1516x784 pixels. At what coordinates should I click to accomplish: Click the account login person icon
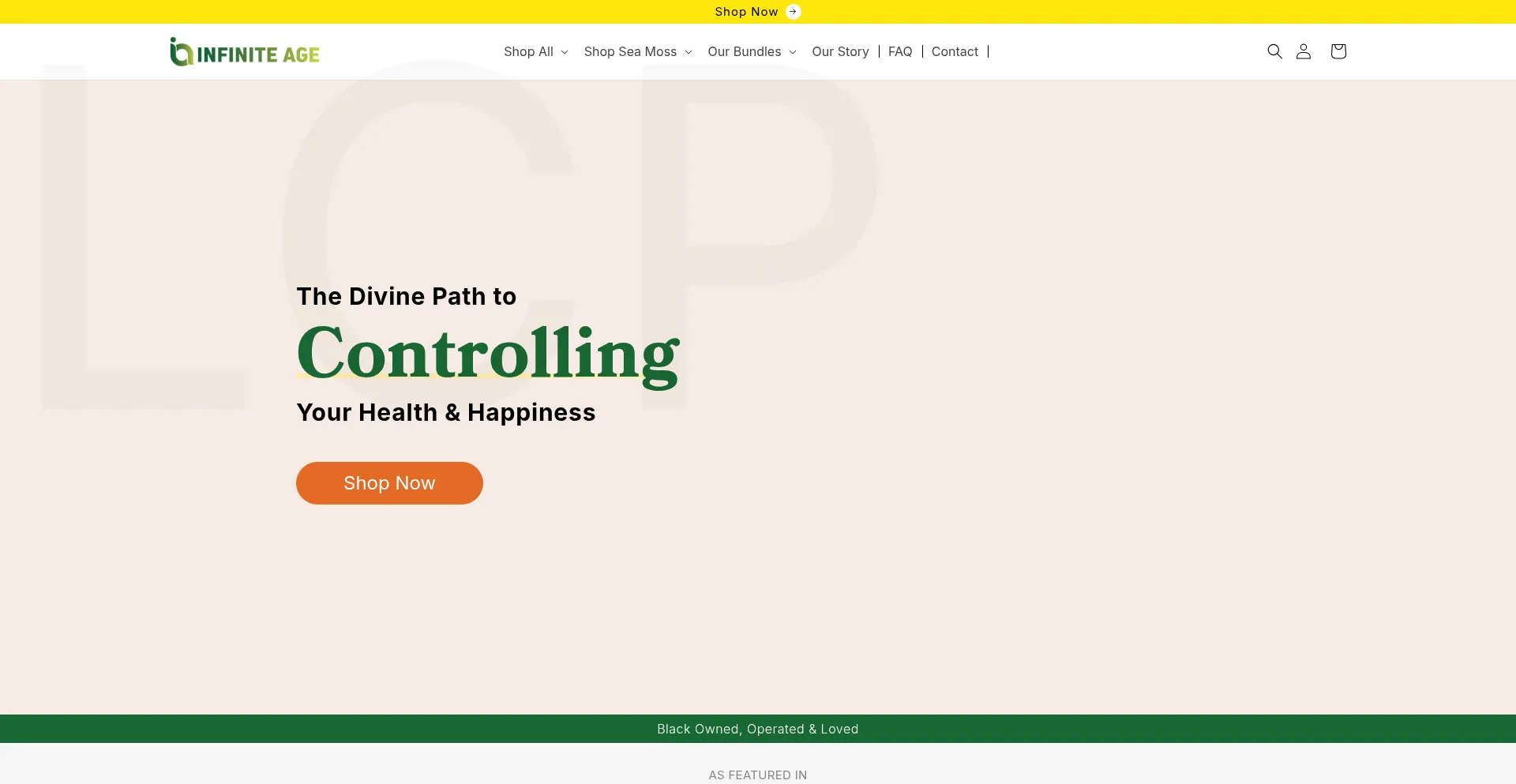point(1304,51)
